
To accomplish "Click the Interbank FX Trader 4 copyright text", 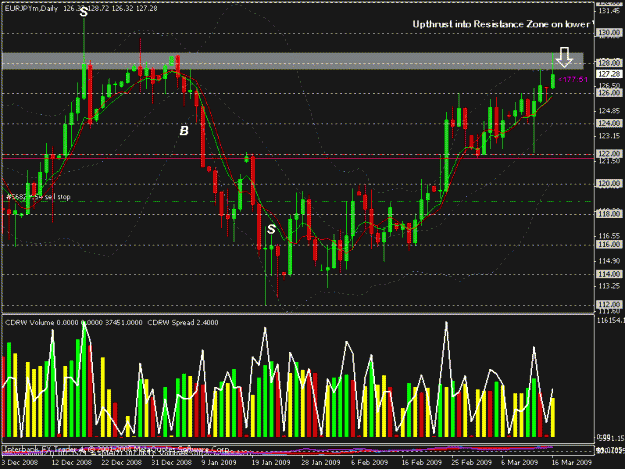I will point(116,449).
